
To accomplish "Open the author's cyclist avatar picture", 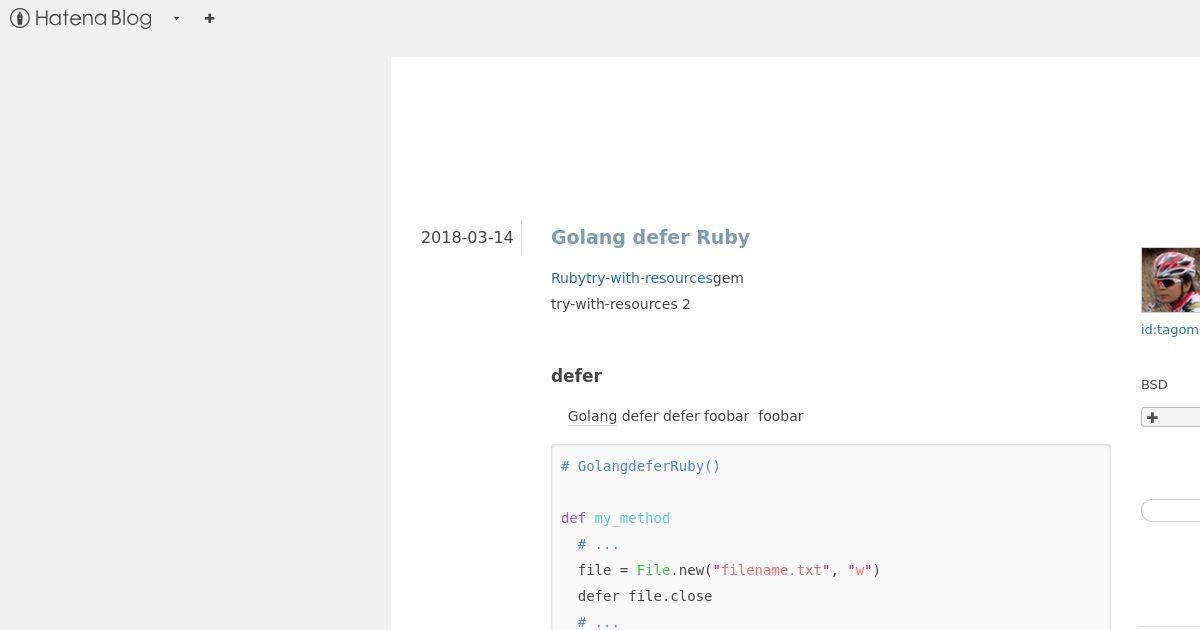I will point(1170,280).
